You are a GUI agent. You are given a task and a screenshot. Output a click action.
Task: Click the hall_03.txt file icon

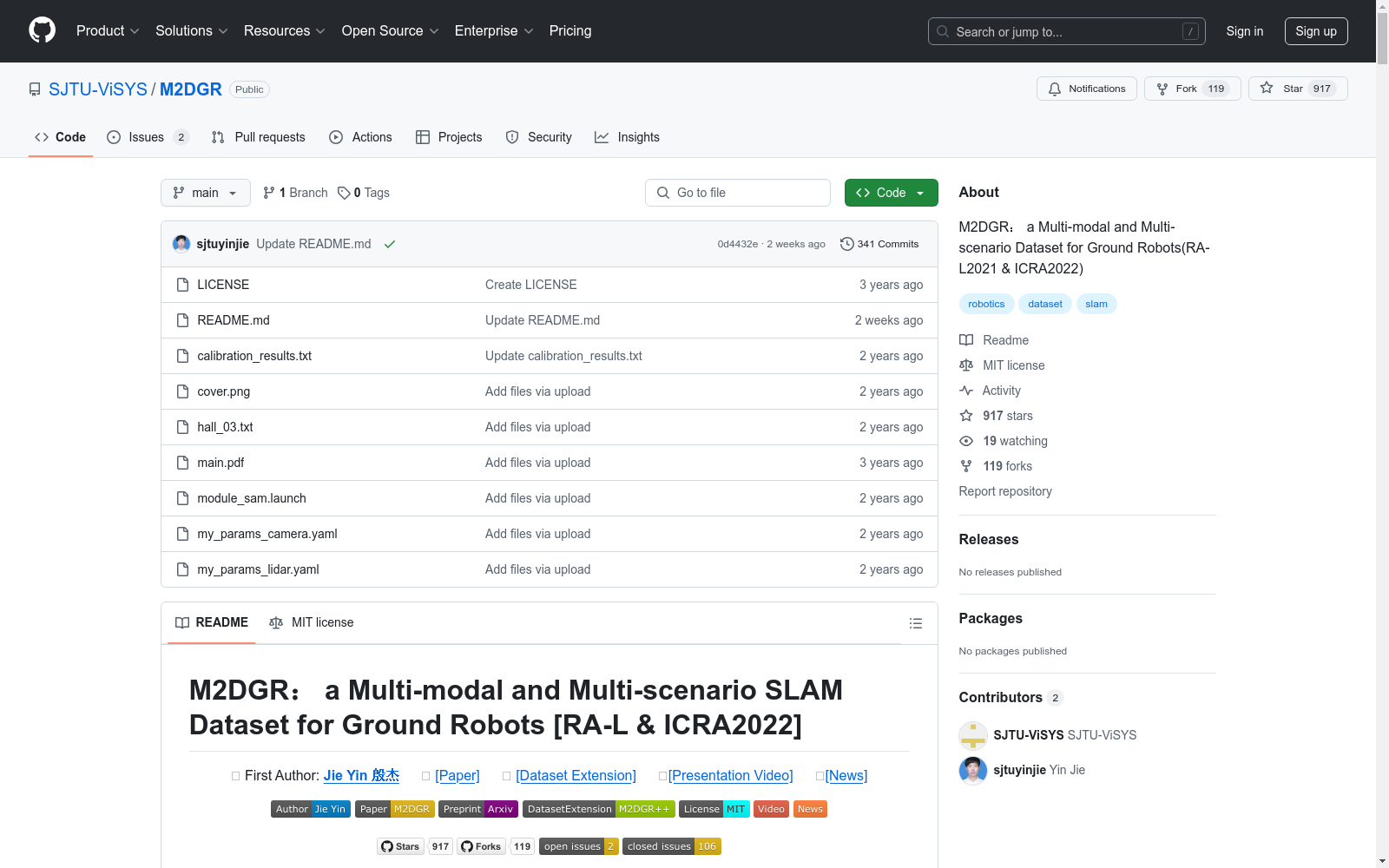pyautogui.click(x=182, y=427)
